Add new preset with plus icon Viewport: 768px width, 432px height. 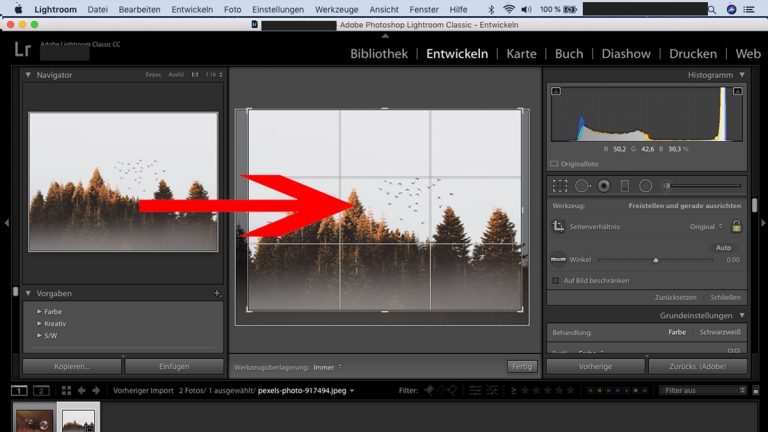(216, 293)
